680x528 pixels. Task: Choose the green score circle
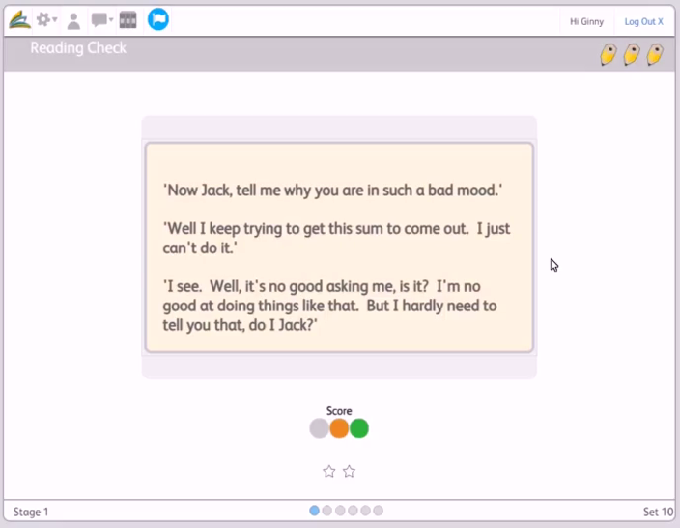pyautogui.click(x=359, y=428)
